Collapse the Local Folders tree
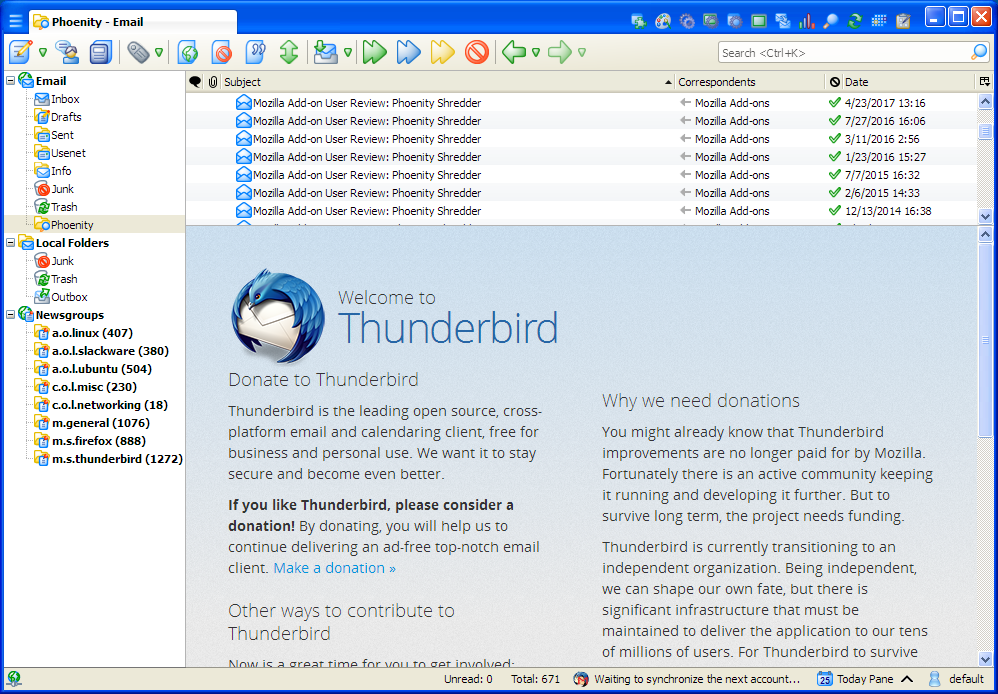 tap(10, 243)
